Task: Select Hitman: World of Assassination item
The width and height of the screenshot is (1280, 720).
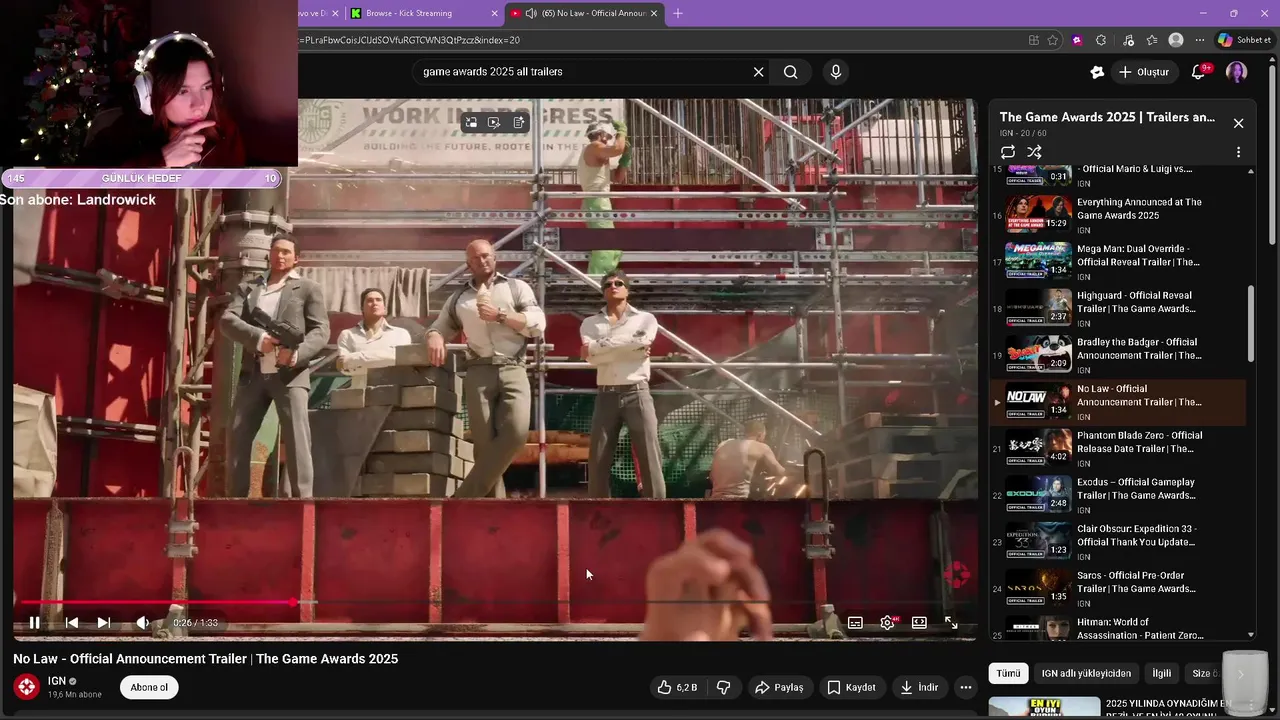Action: click(1118, 627)
